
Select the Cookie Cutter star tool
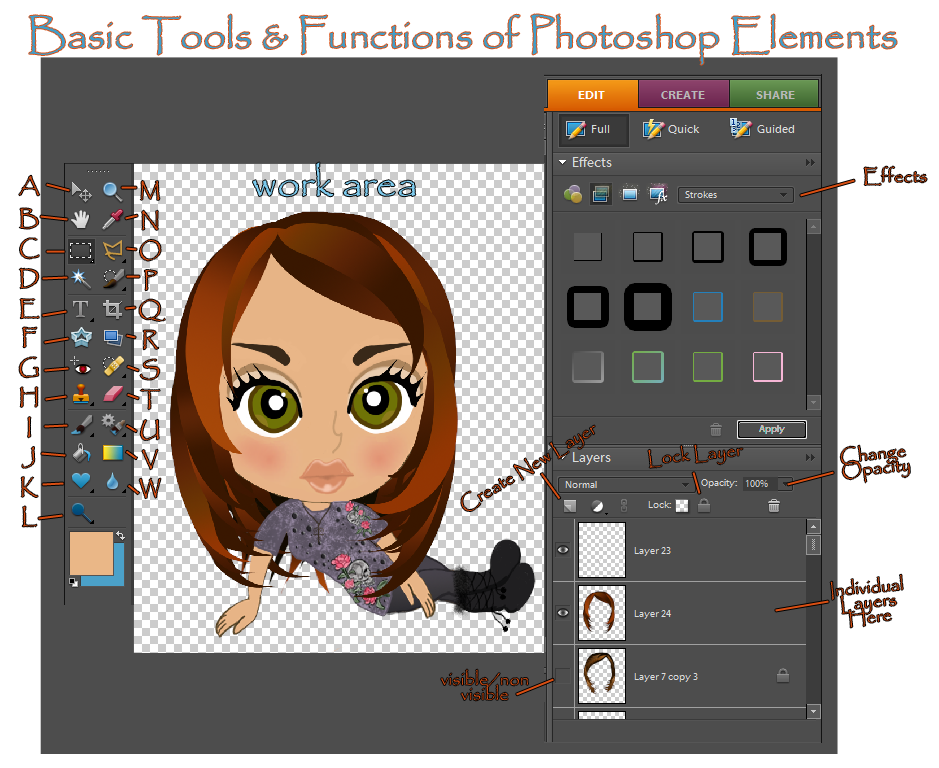81,338
